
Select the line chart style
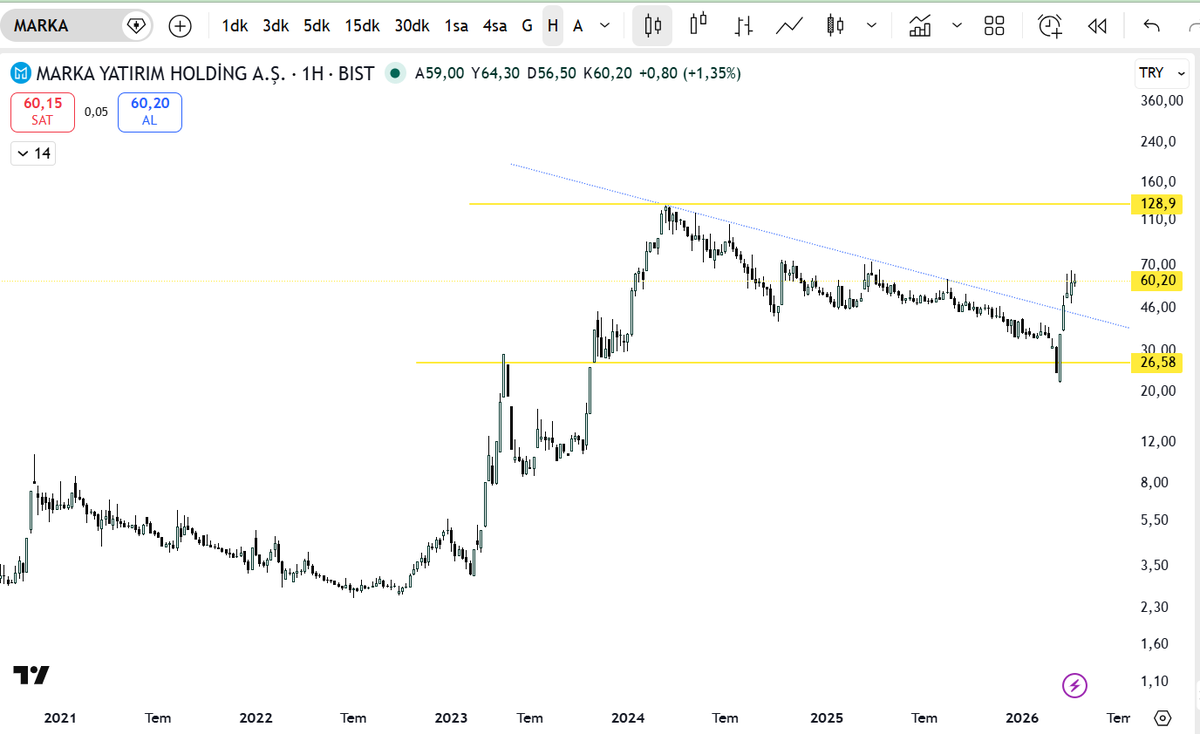790,26
